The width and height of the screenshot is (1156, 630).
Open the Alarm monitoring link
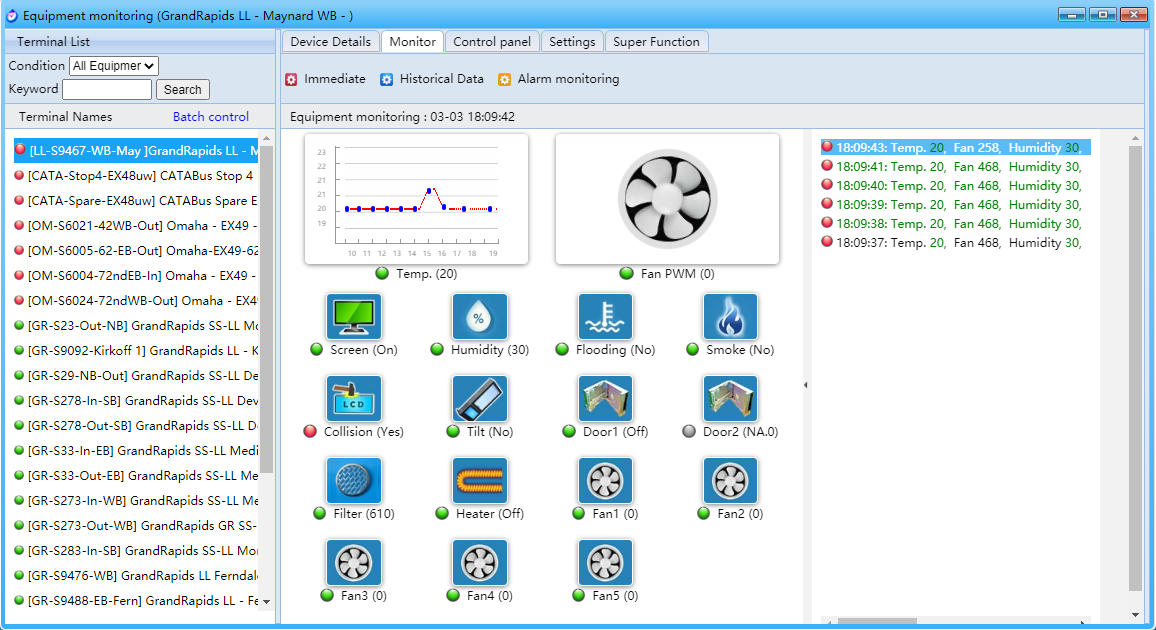(568, 79)
